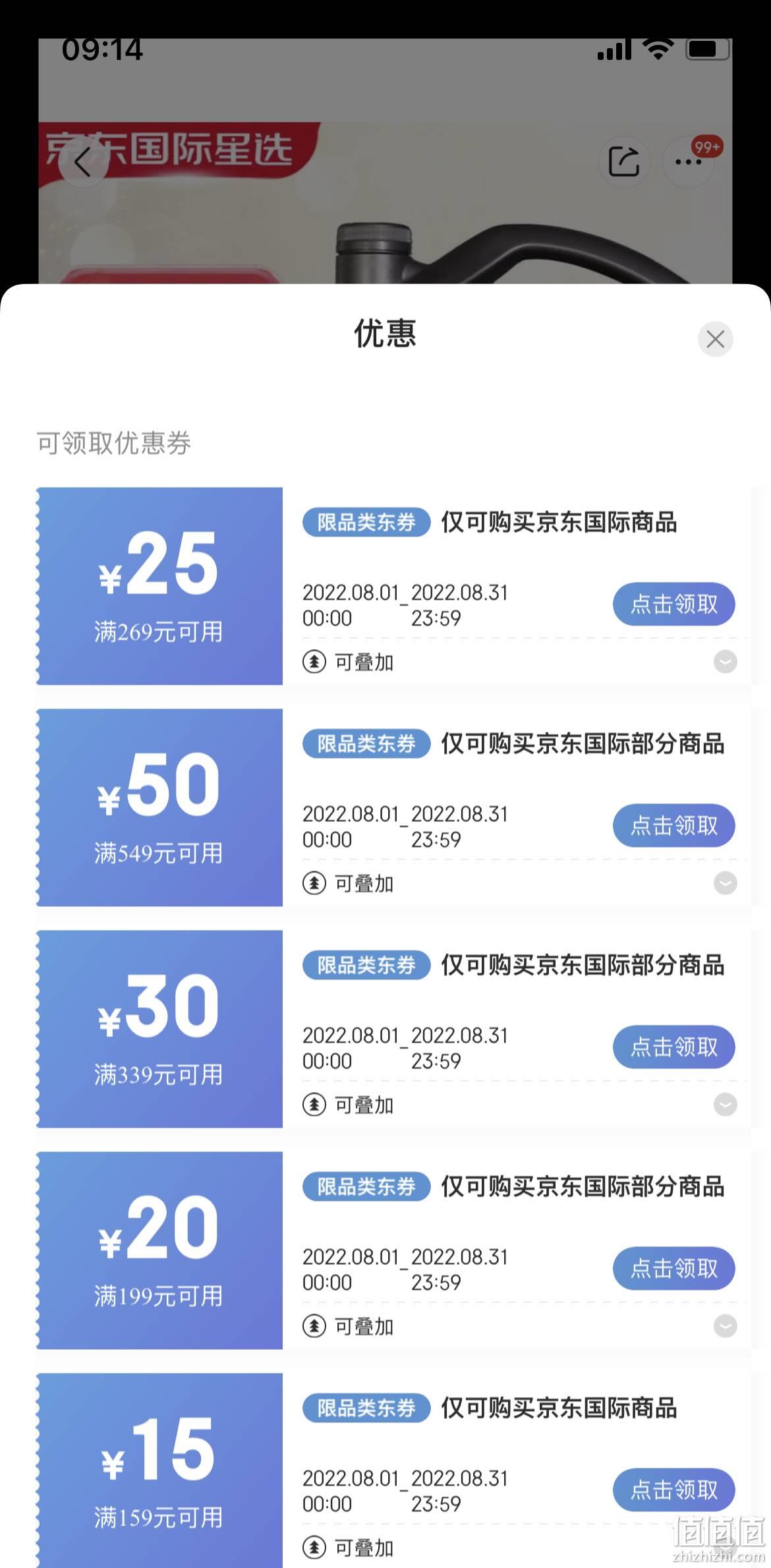The image size is (771, 1568).
Task: Claim the ¥30 off 339 coupon
Action: tap(674, 1047)
